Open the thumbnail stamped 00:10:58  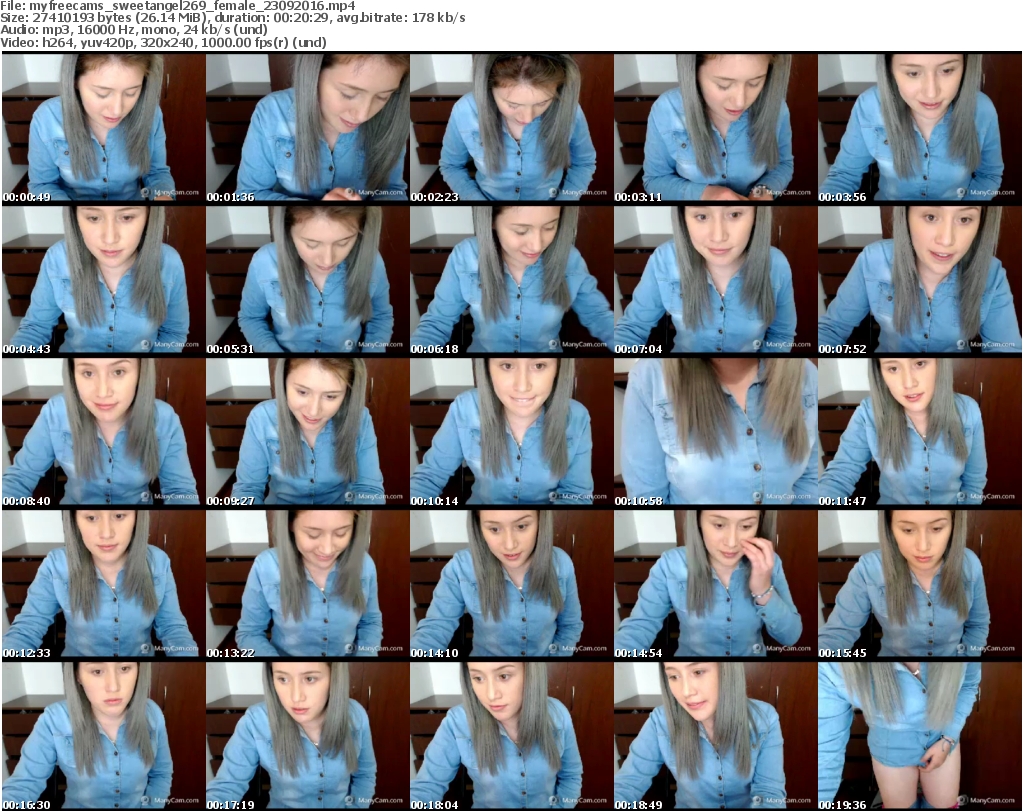(716, 432)
